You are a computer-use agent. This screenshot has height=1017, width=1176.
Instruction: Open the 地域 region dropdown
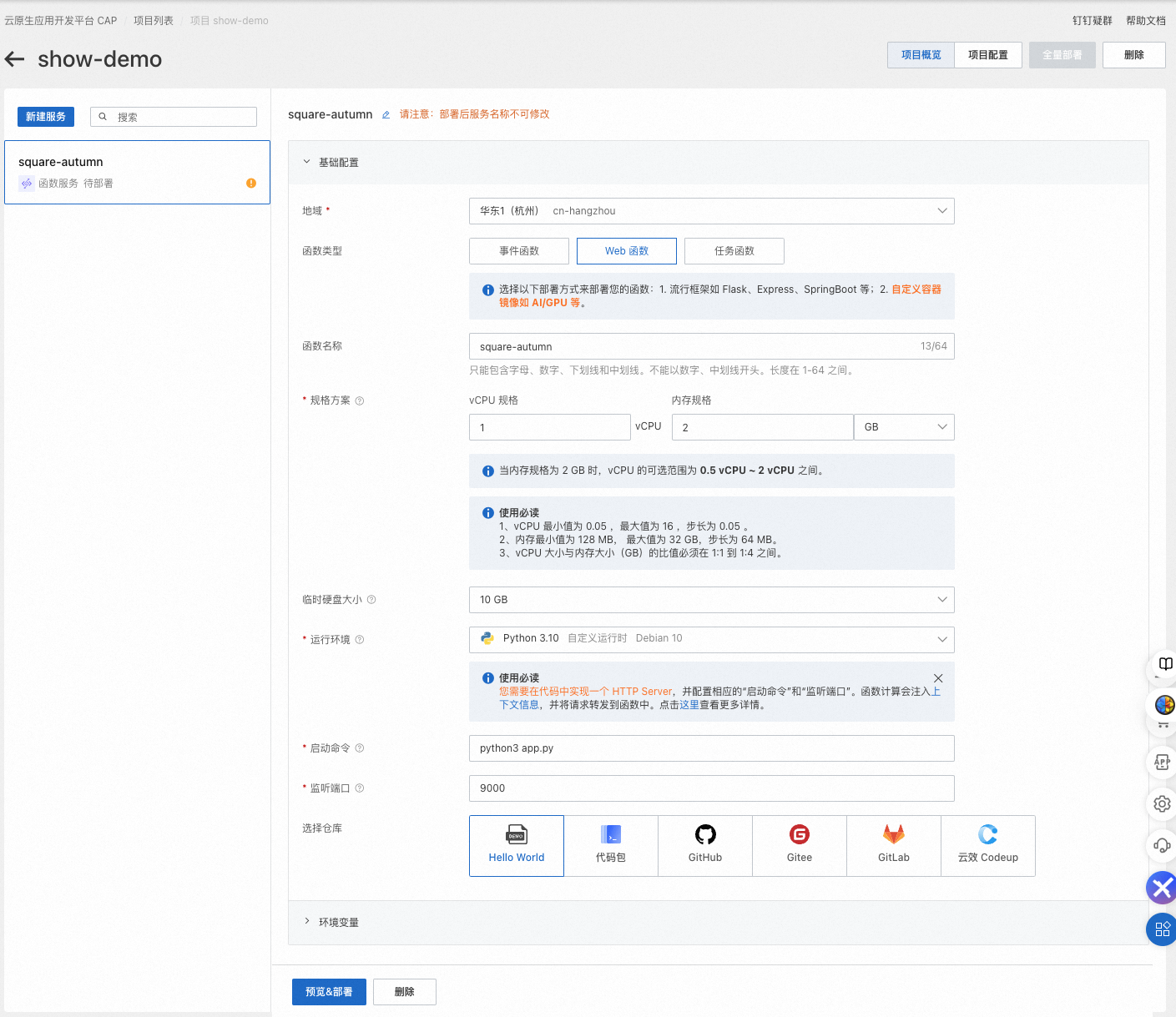pos(712,211)
